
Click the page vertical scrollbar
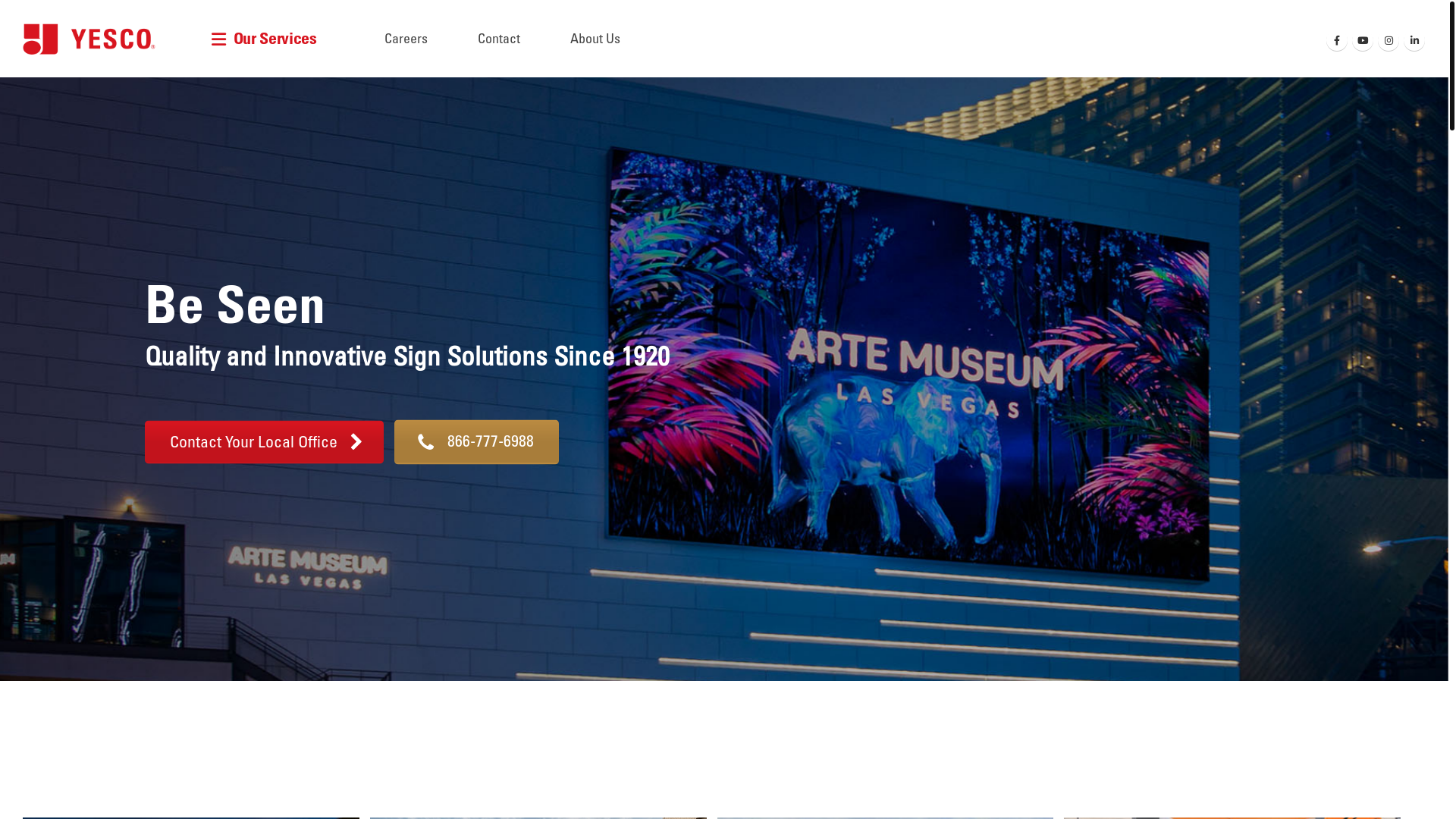coord(1452,65)
